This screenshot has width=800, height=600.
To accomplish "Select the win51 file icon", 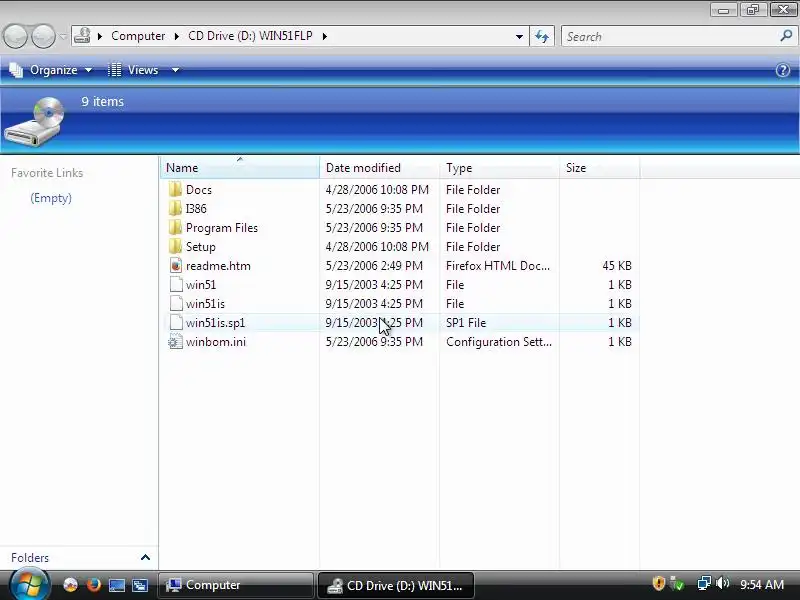I will click(x=176, y=284).
